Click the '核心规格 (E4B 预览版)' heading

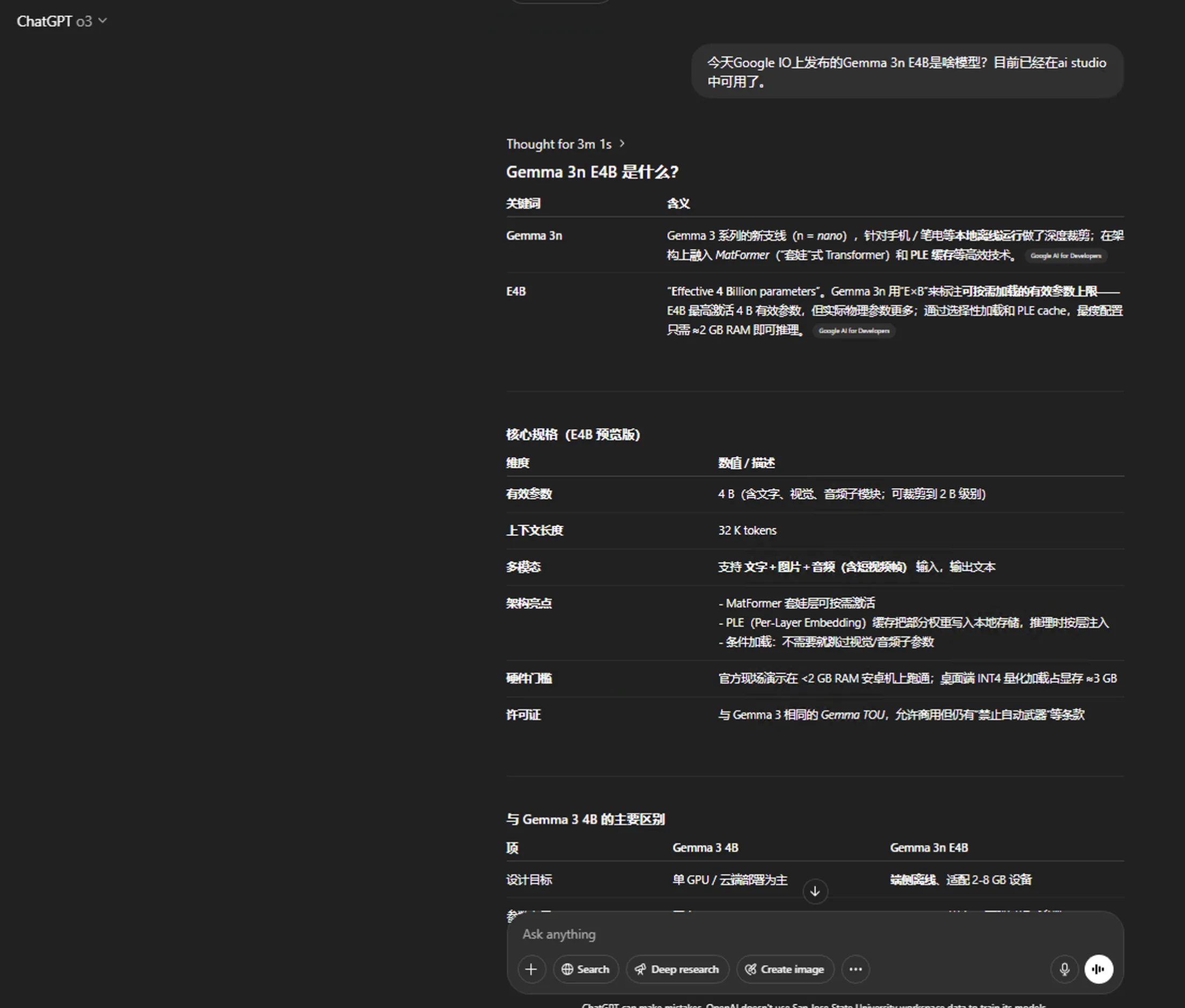[x=573, y=435]
